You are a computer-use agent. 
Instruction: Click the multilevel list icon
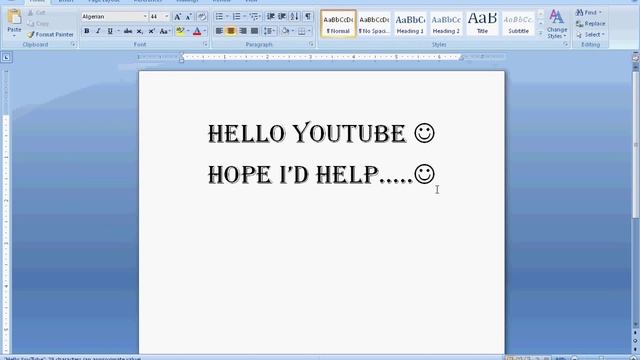tap(254, 16)
